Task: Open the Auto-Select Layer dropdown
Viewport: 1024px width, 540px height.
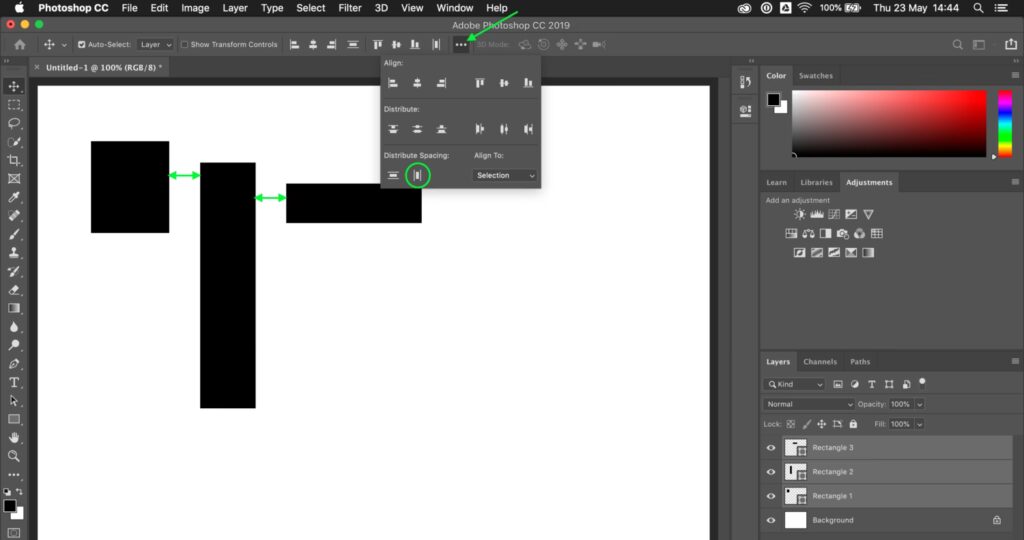Action: pos(155,45)
